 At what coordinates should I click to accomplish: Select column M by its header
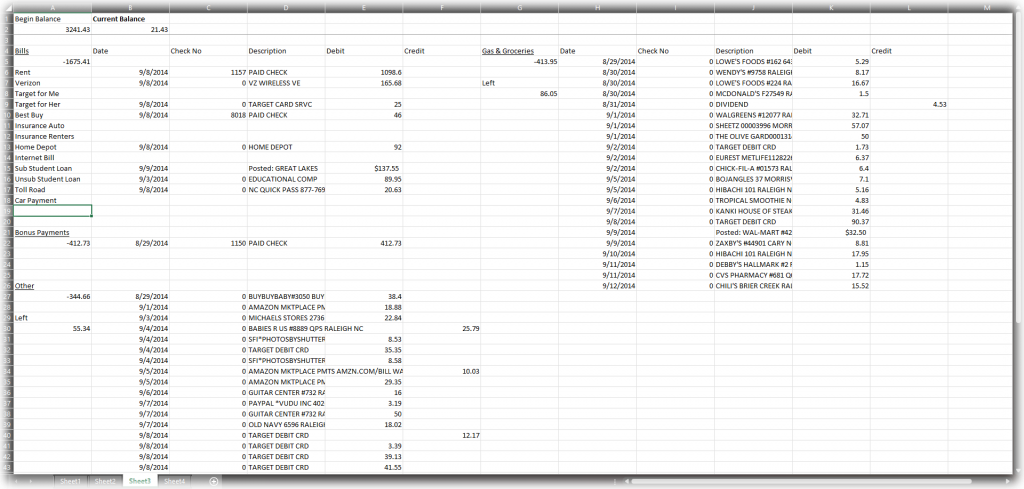click(x=987, y=7)
